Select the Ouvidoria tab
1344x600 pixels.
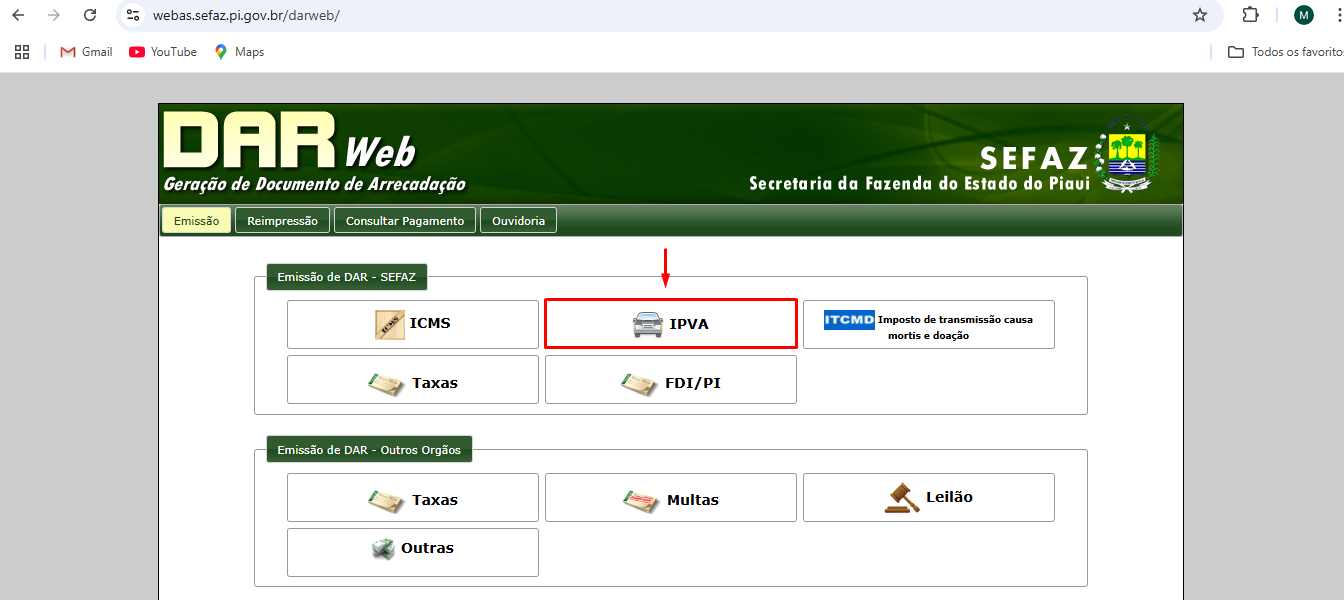(518, 219)
